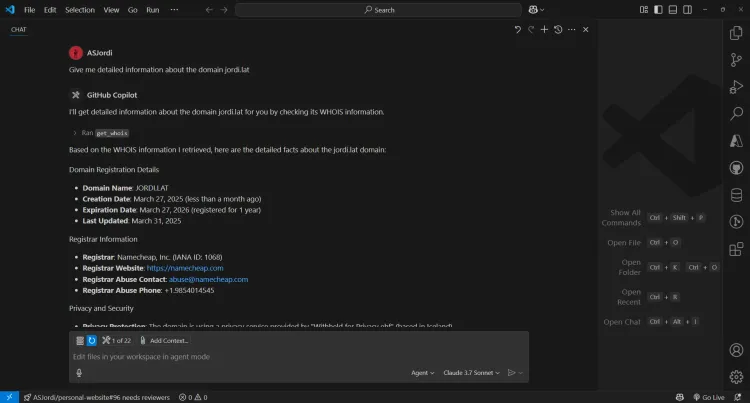The height and width of the screenshot is (403, 750).
Task: Open Run and Debug view
Action: point(736,87)
